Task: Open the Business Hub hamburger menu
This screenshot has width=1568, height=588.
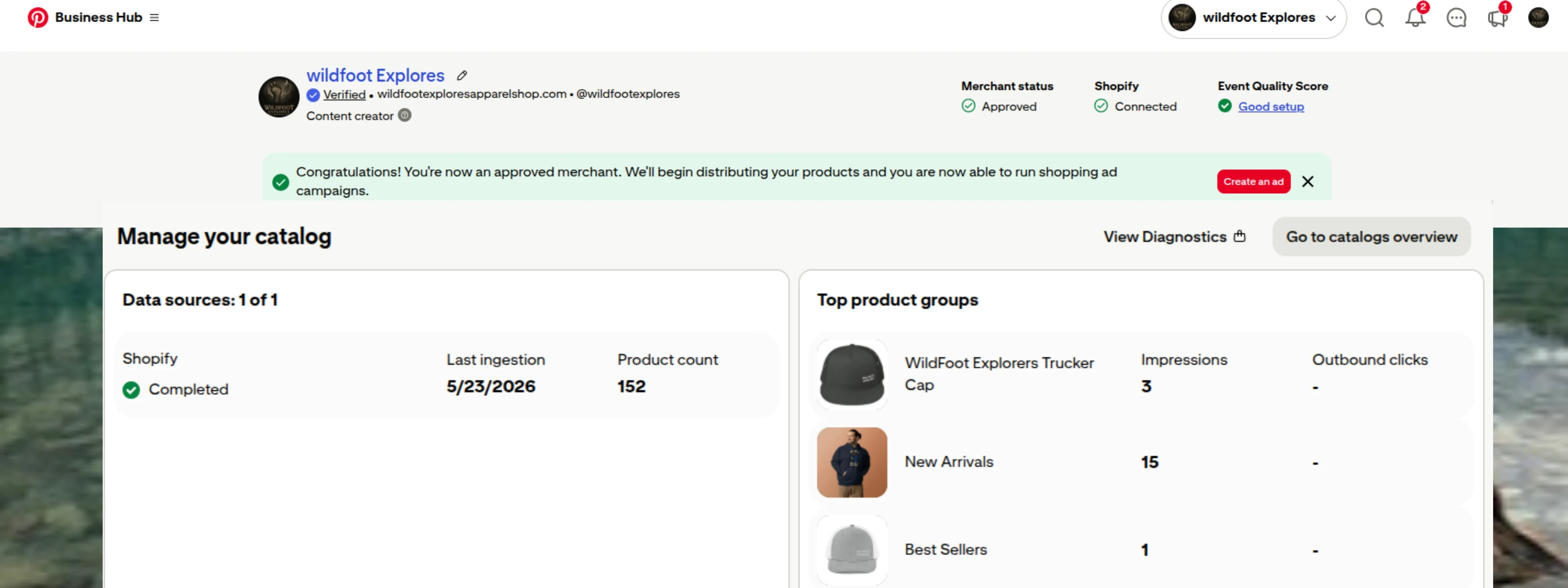Action: click(154, 18)
